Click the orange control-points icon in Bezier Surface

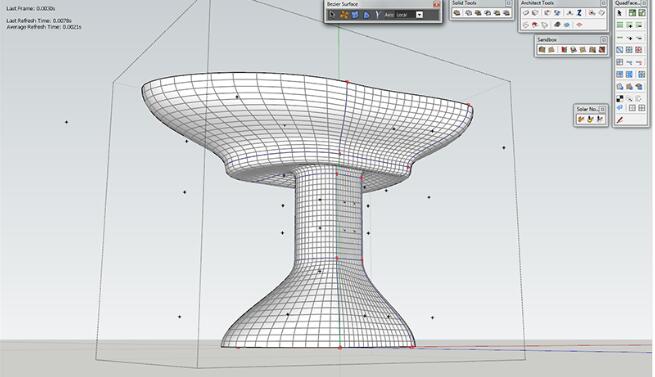click(x=344, y=15)
